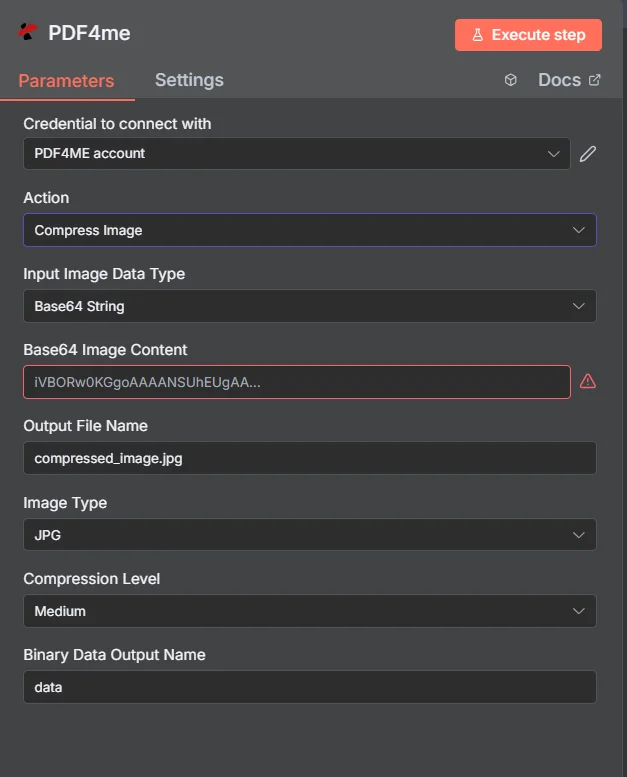Expand the Action dropdown showing Compress Image
Viewport: 627px width, 777px height.
coord(310,230)
